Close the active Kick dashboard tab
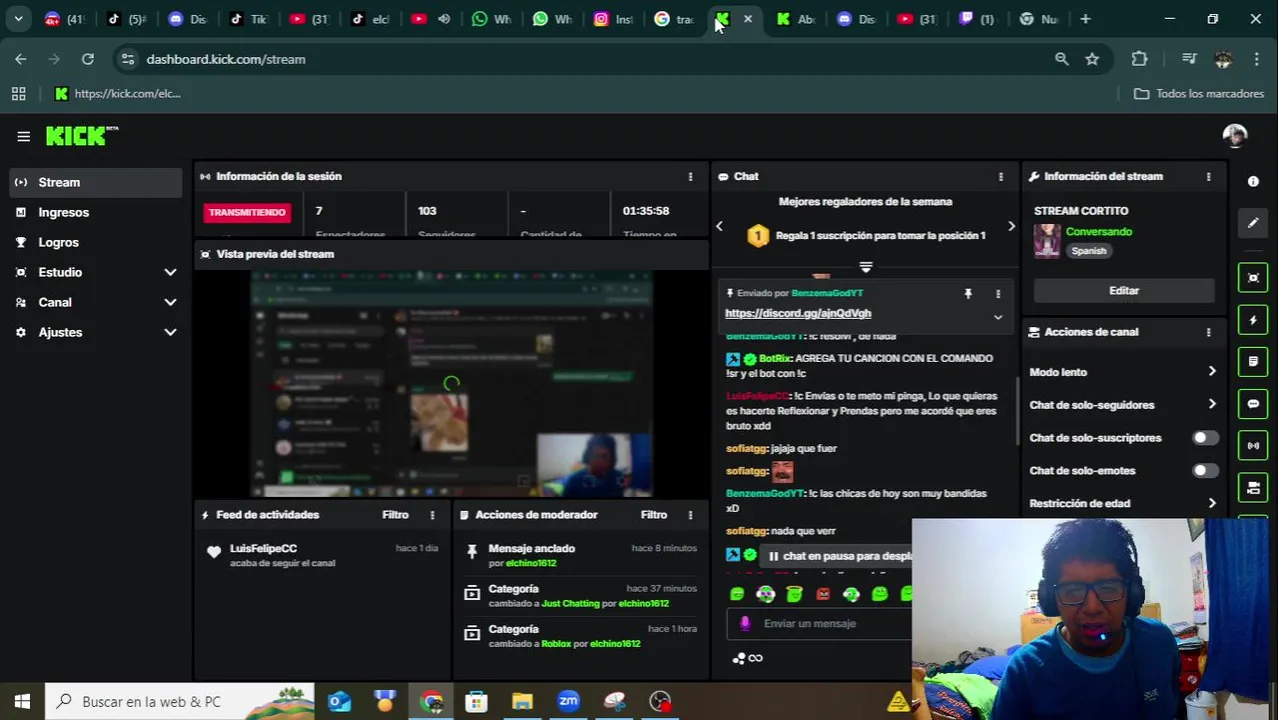The height and width of the screenshot is (720, 1278). [747, 19]
